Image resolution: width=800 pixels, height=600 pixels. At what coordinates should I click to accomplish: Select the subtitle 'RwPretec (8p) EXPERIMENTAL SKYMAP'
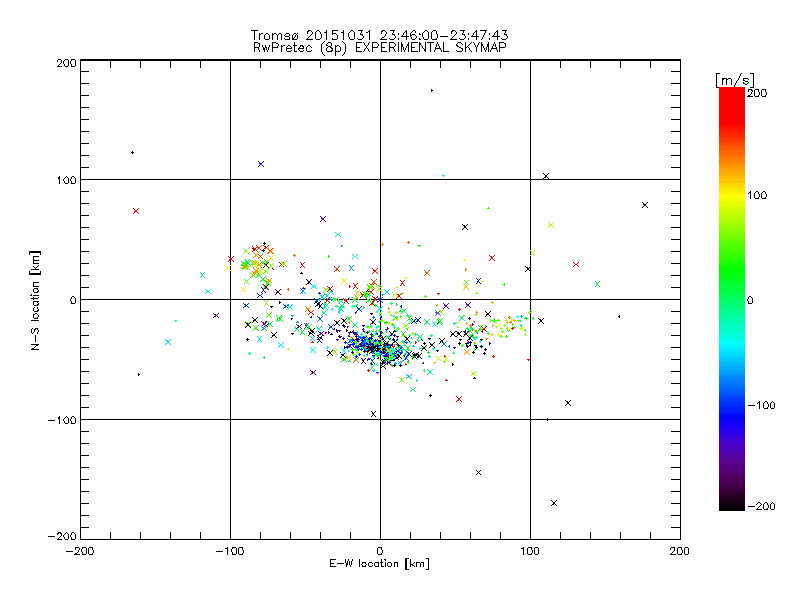point(379,48)
